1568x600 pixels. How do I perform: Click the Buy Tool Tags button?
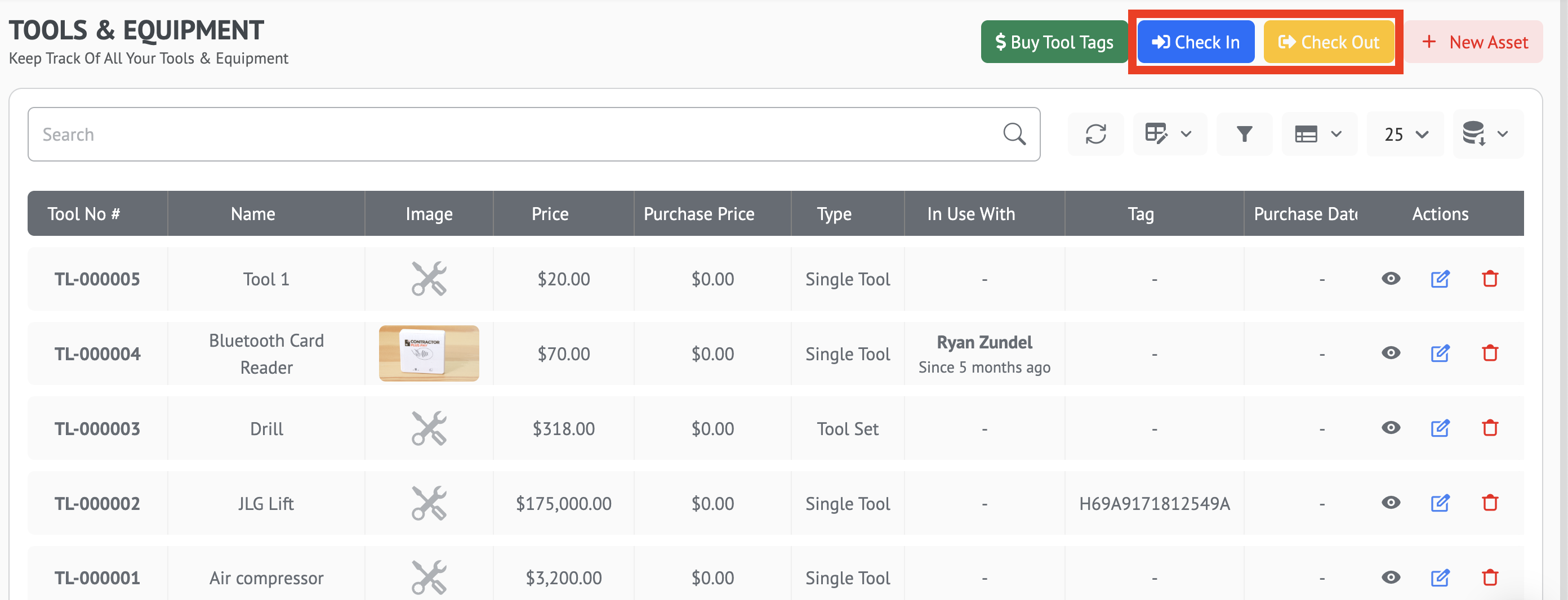[x=1054, y=42]
